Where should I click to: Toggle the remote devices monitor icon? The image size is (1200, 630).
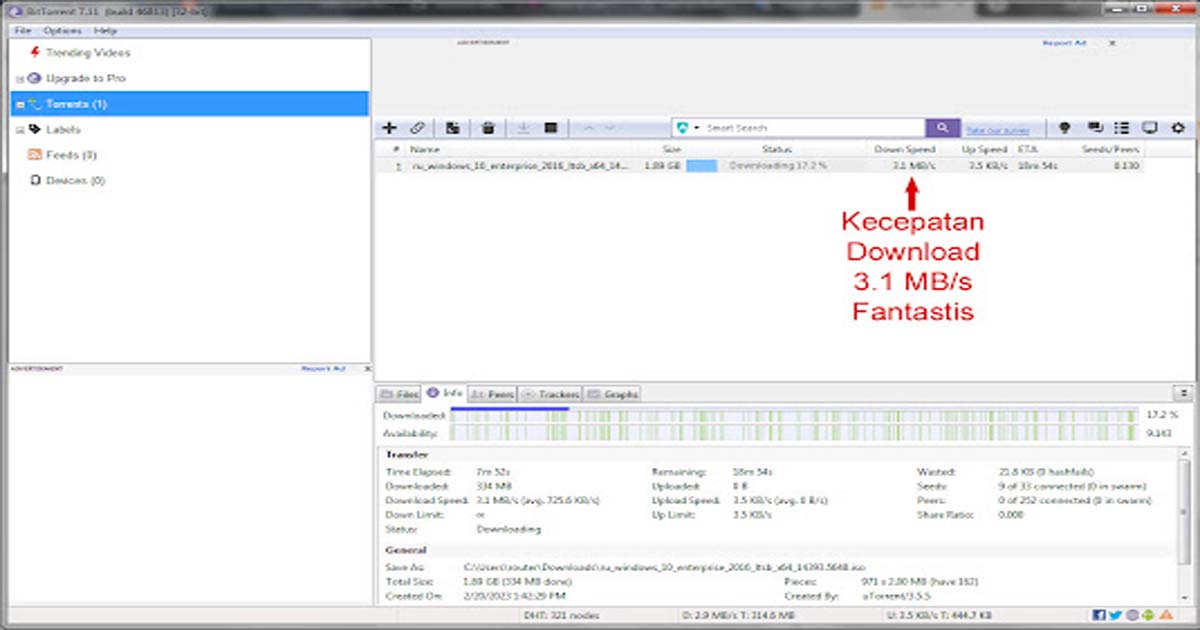click(1152, 127)
